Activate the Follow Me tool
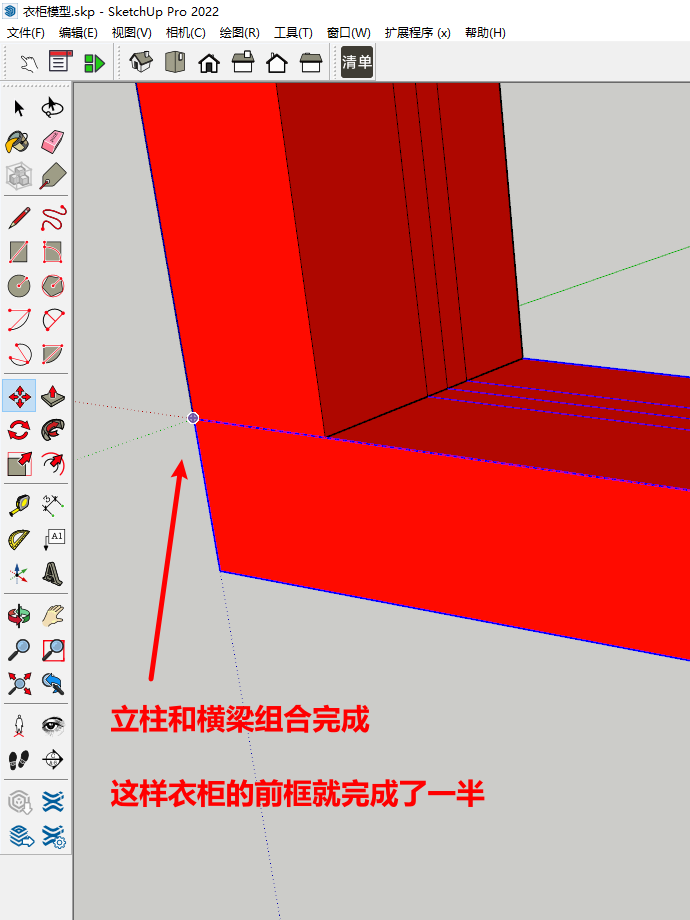Viewport: 690px width, 920px height. click(53, 430)
